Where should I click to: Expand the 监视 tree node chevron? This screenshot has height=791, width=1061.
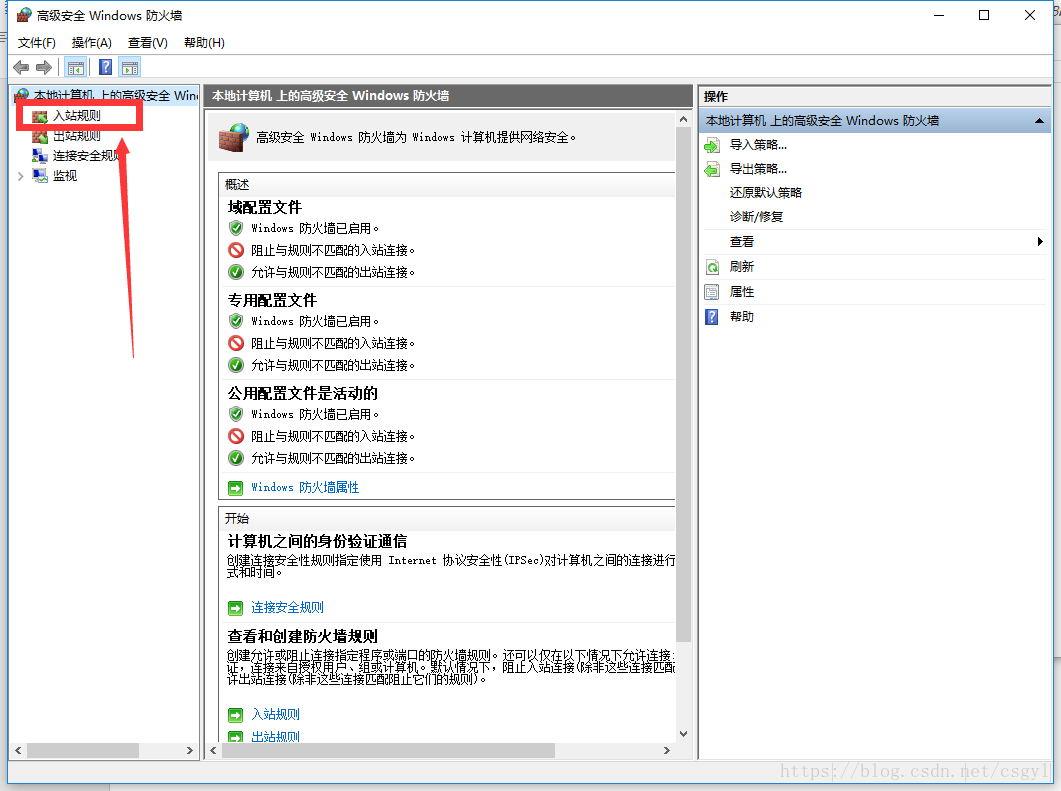click(20, 176)
